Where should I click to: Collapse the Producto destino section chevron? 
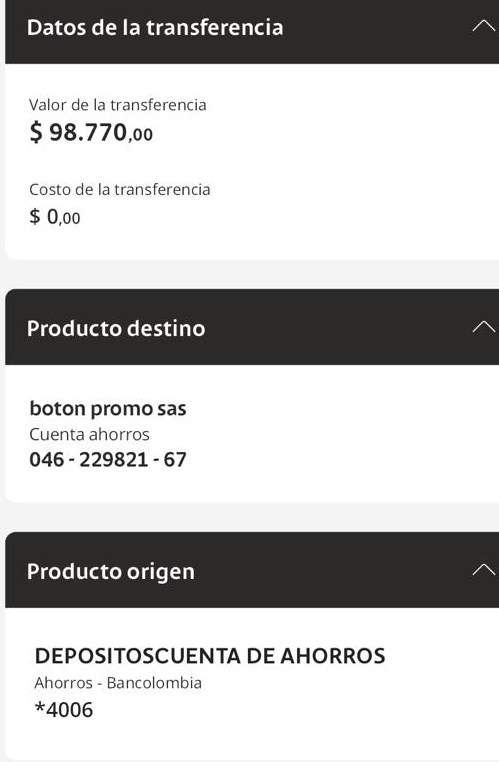click(x=483, y=327)
